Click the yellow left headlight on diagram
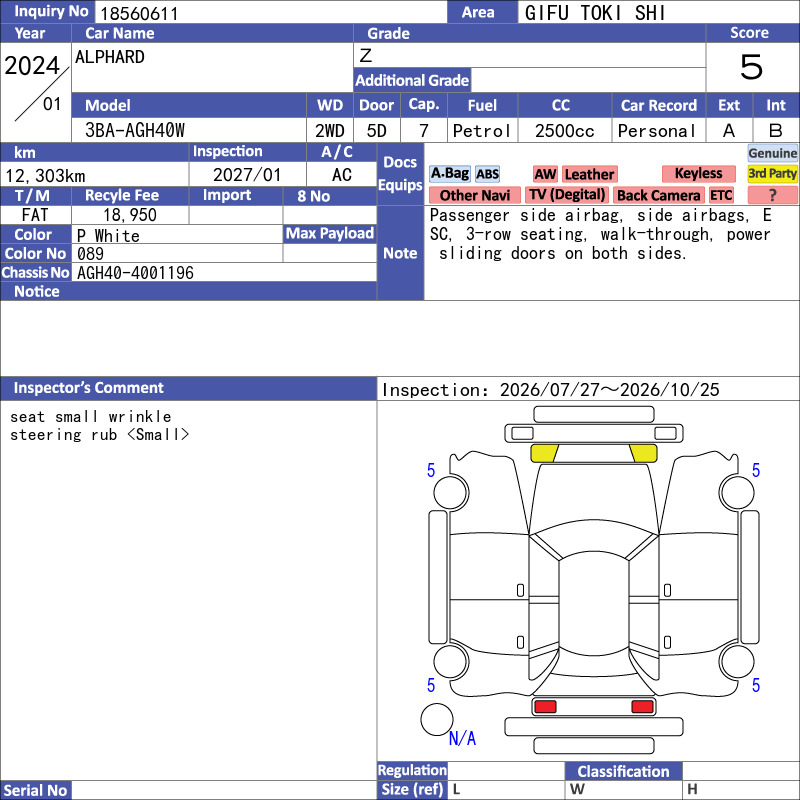 click(x=544, y=453)
